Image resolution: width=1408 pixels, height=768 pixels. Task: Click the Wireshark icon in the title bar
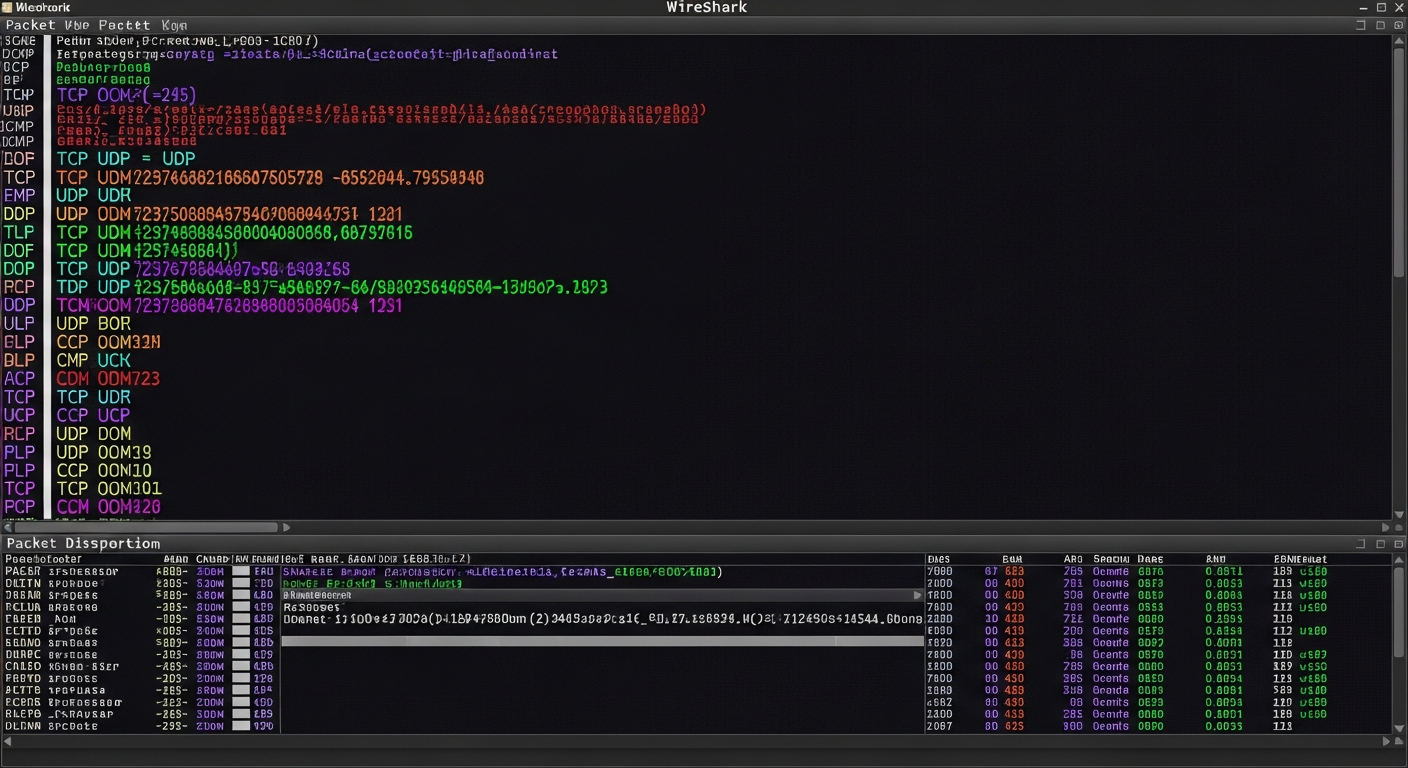coord(9,7)
